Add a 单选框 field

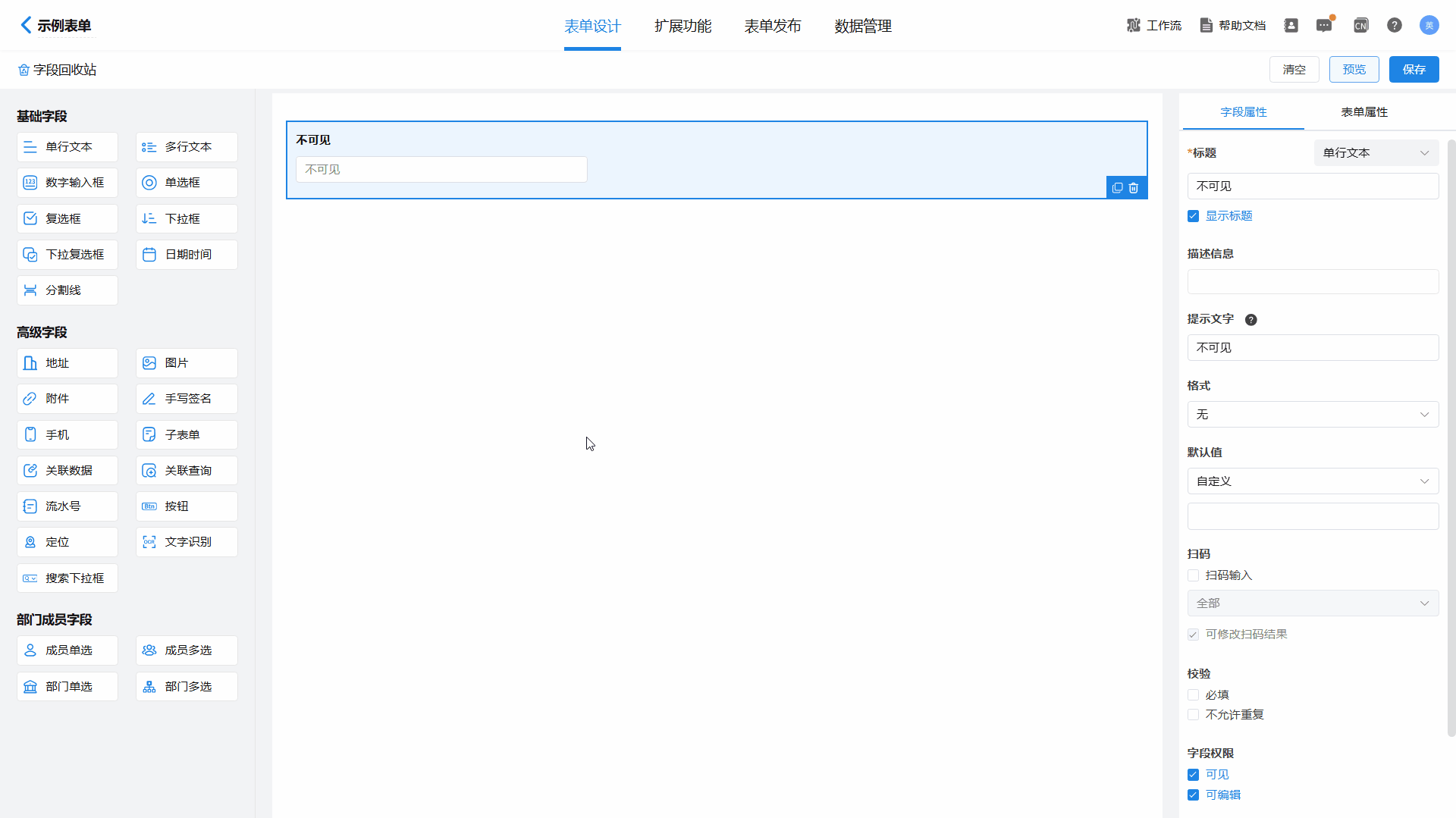pos(187,183)
